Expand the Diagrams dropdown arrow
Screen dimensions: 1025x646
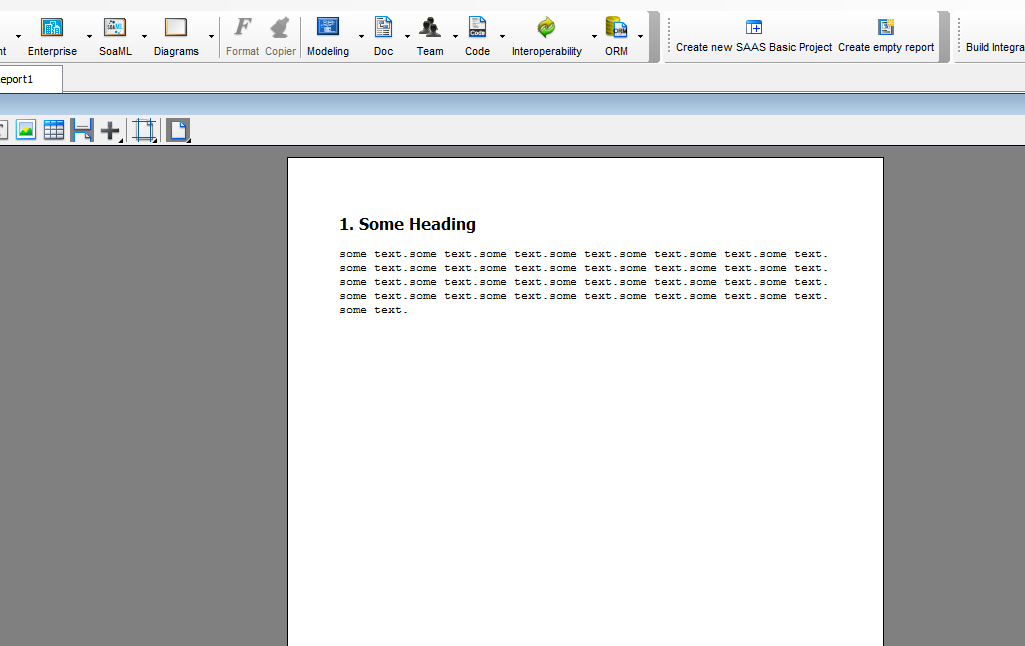coord(211,37)
